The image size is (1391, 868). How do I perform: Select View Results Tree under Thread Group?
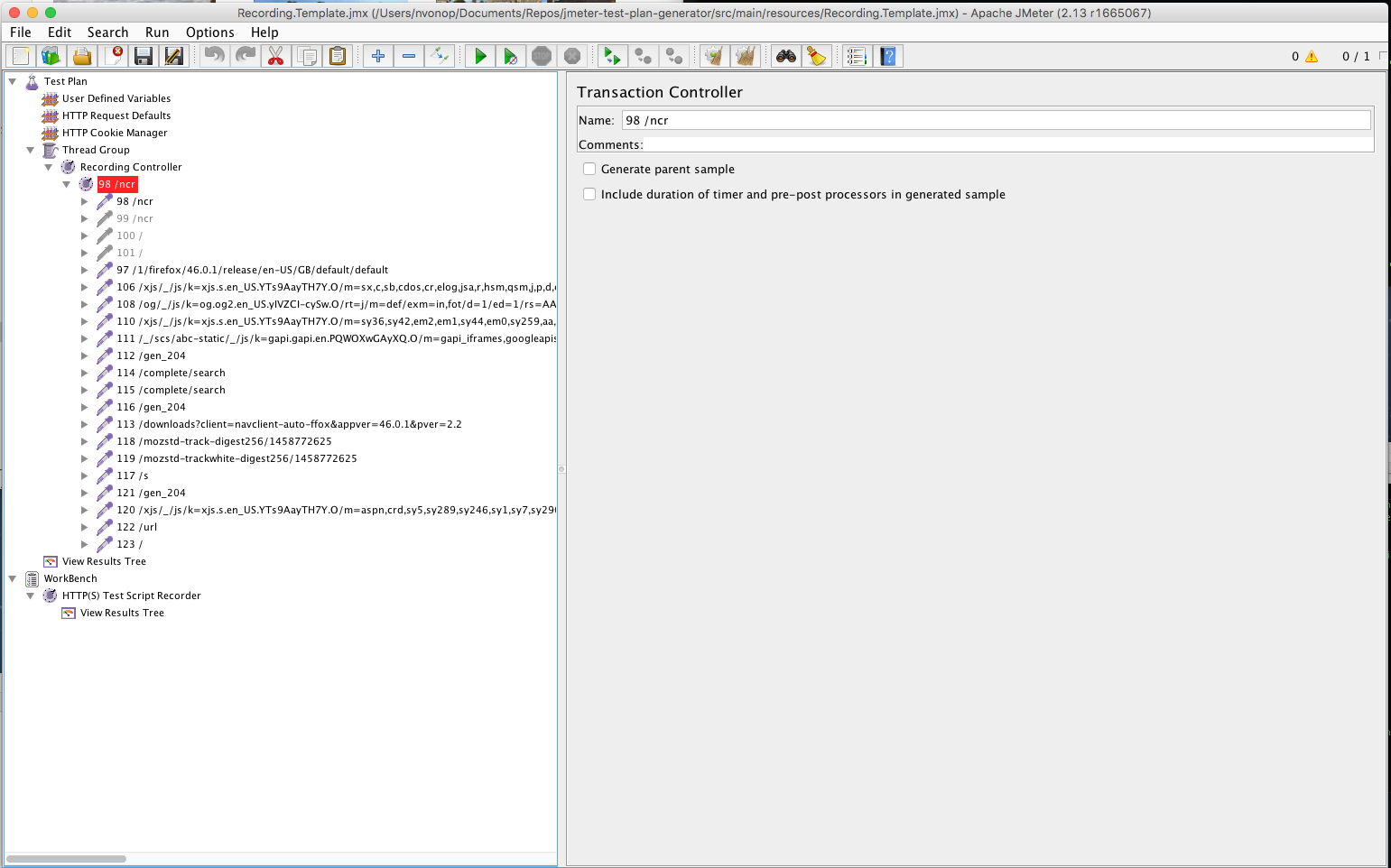(x=104, y=561)
